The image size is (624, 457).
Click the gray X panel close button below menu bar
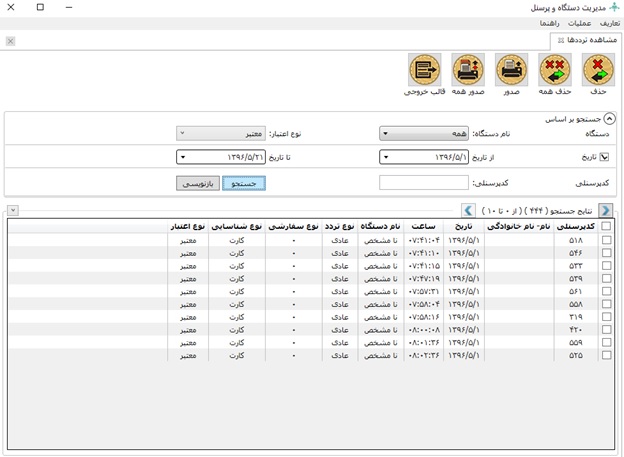[x=11, y=41]
